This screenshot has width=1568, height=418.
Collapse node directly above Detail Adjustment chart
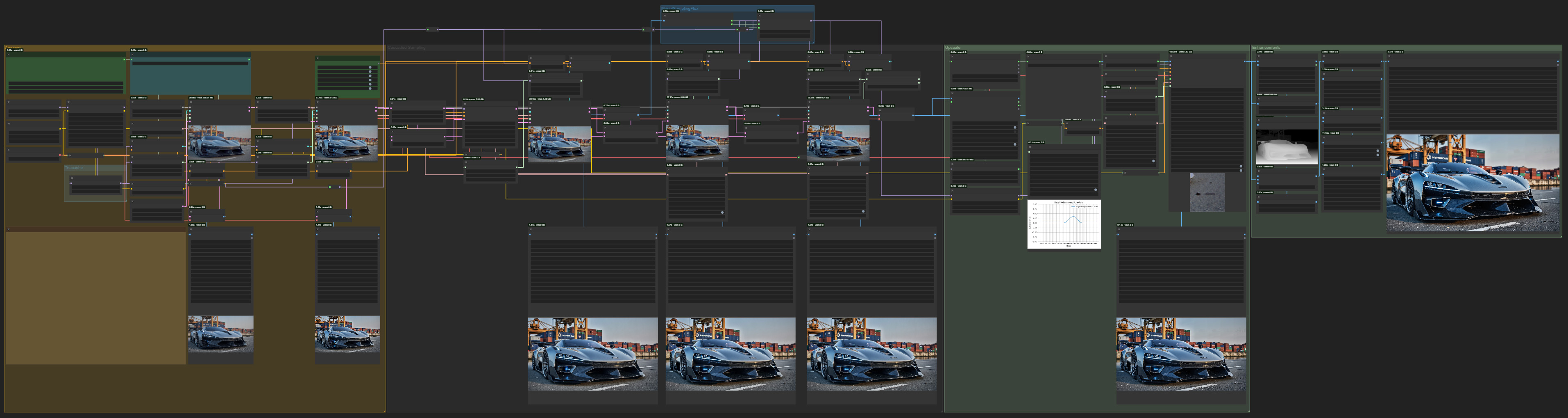1030,147
